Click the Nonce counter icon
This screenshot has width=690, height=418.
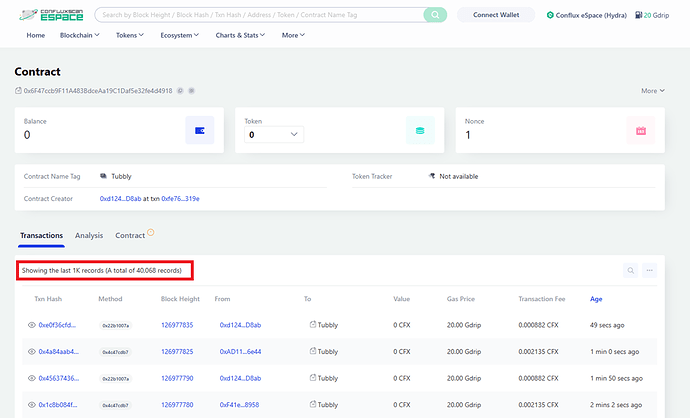[641, 130]
